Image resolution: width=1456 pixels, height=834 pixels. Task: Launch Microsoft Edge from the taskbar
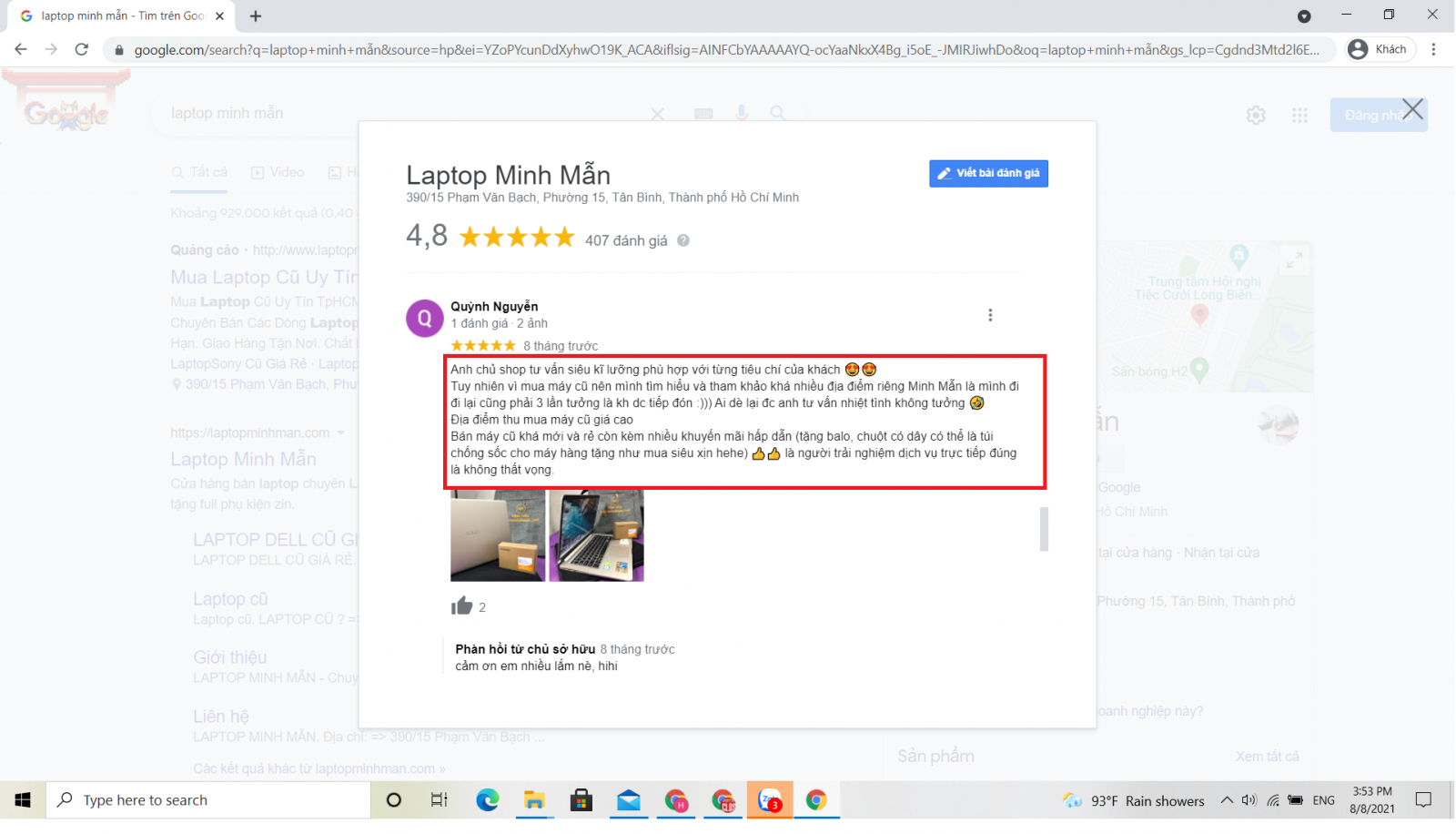pyautogui.click(x=488, y=800)
